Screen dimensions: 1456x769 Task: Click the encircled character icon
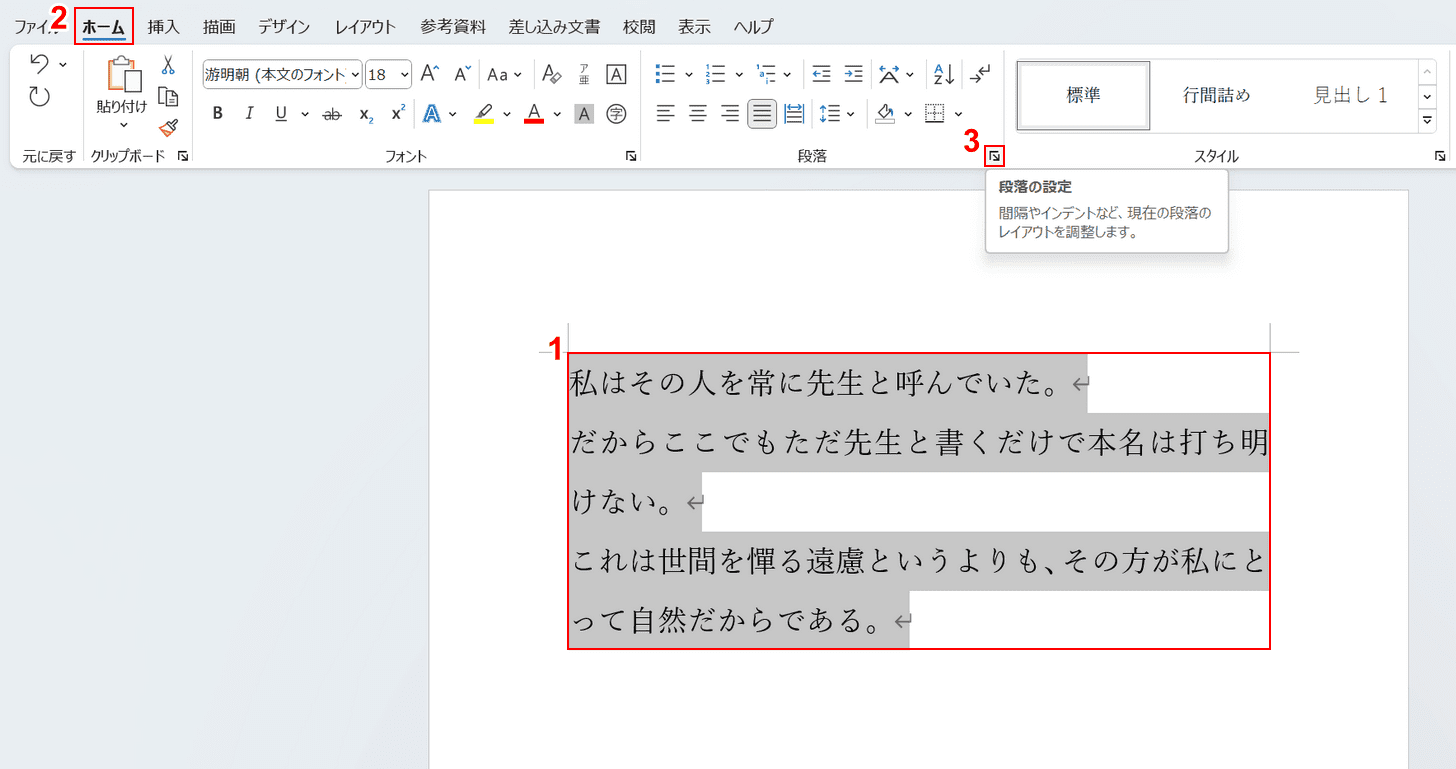point(617,114)
